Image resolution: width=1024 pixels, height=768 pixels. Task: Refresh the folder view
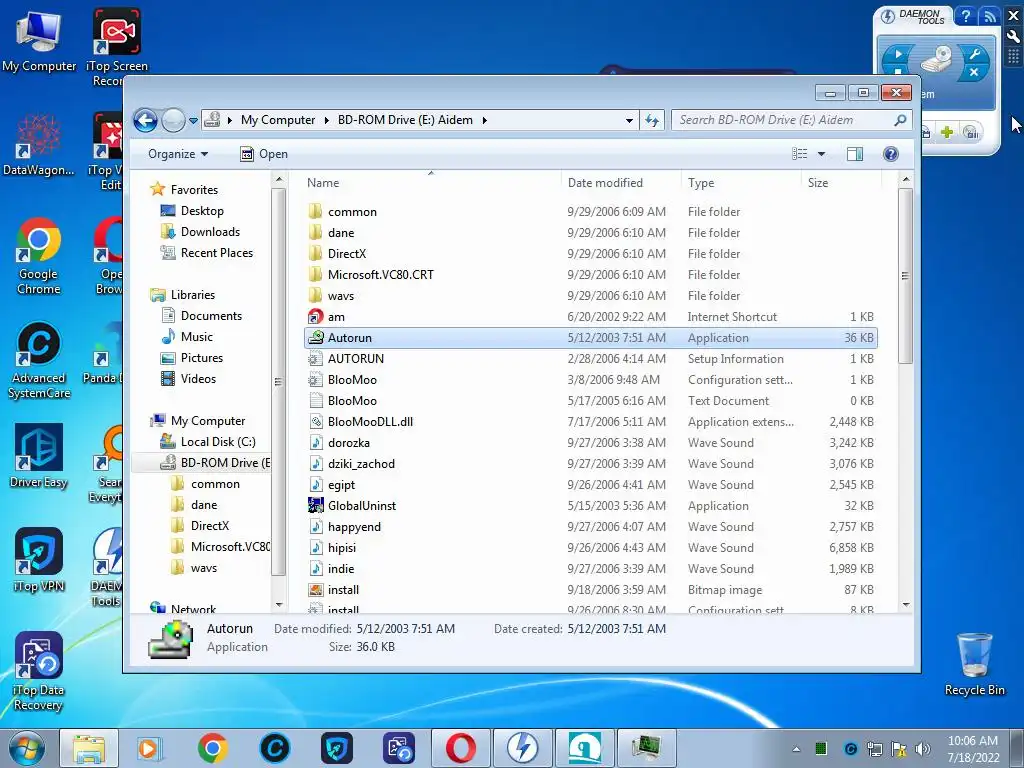pos(652,120)
